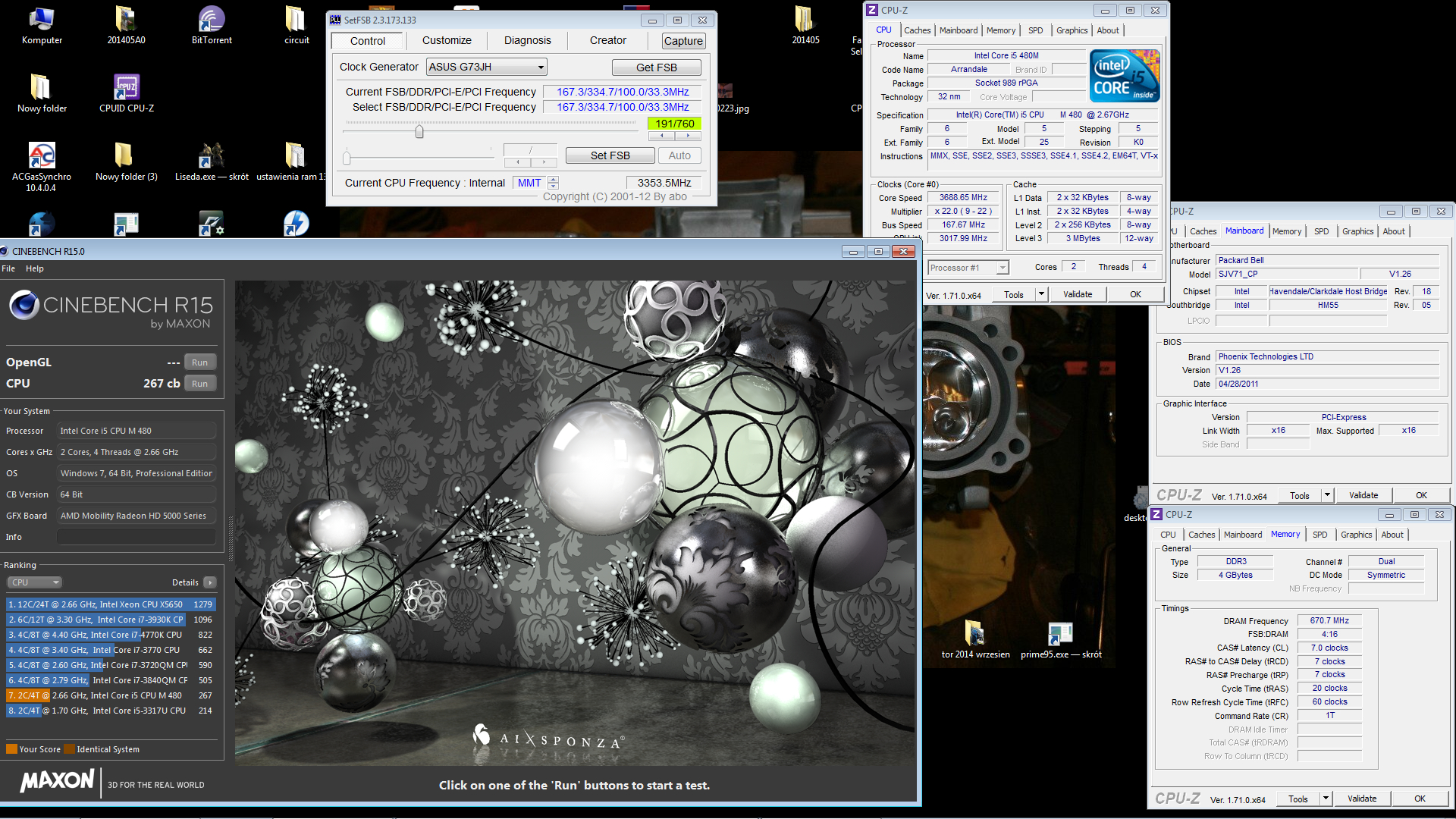Click the Ranking Details arrow button
Screen dimensions: 1456x819
coord(210,582)
